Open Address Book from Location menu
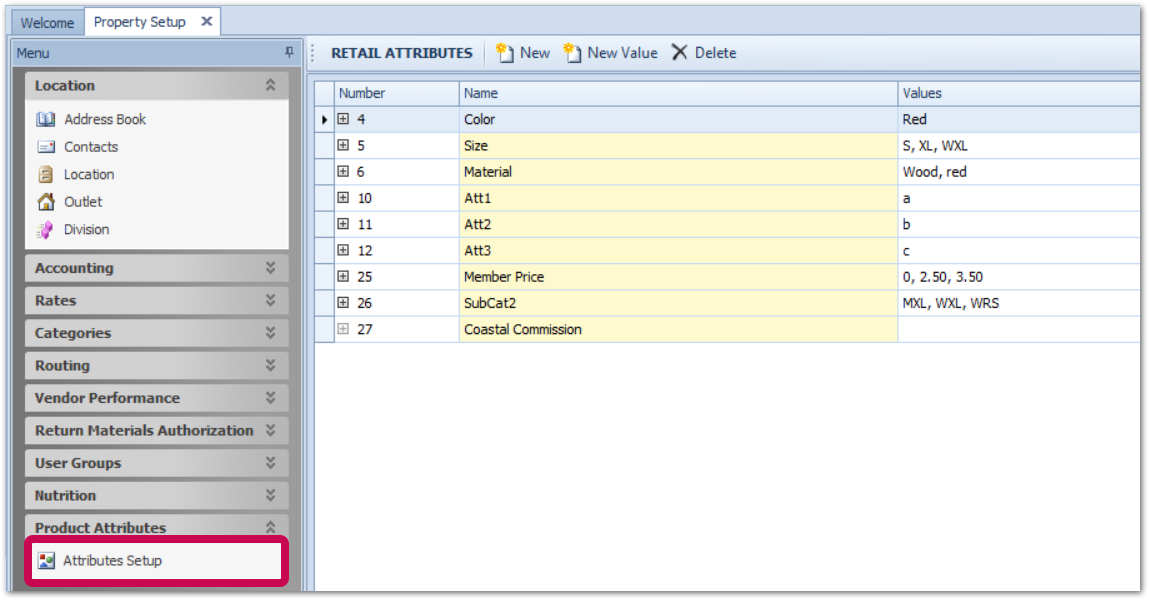This screenshot has width=1149, height=600. click(104, 119)
